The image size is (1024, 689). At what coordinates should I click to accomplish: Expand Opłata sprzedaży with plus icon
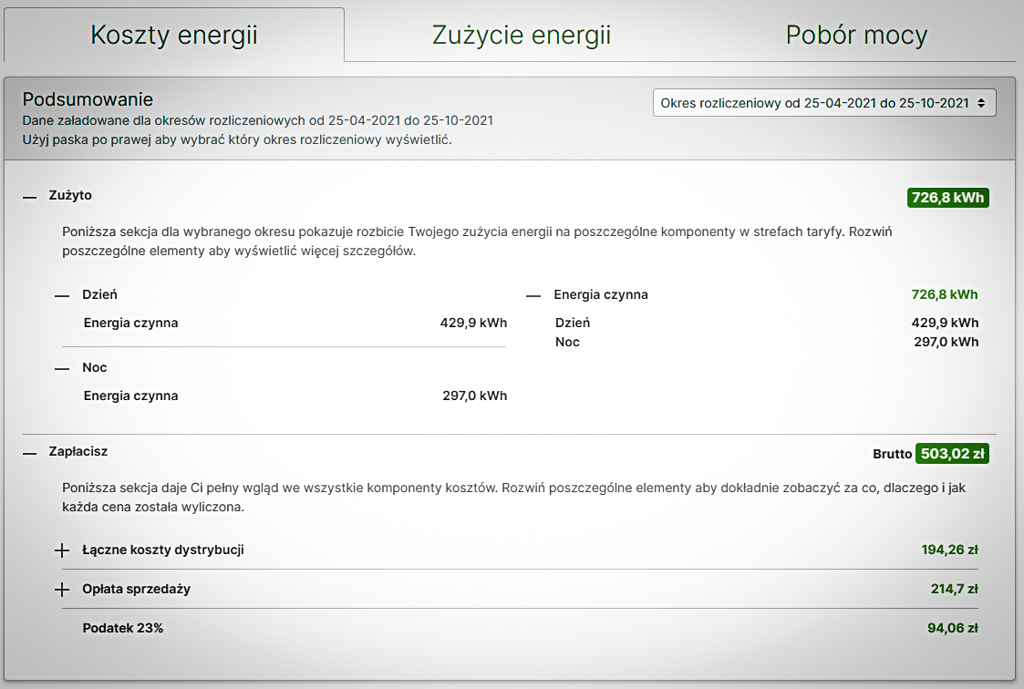click(x=62, y=590)
